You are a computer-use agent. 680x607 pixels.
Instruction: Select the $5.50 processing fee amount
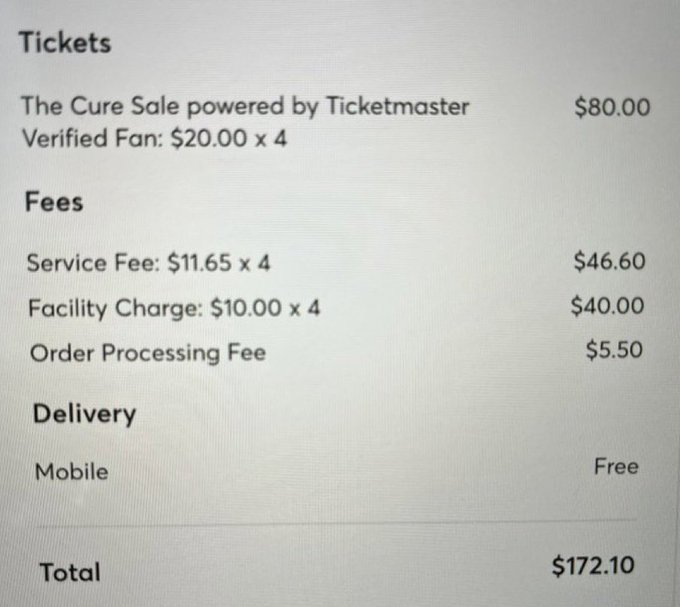[x=615, y=350]
